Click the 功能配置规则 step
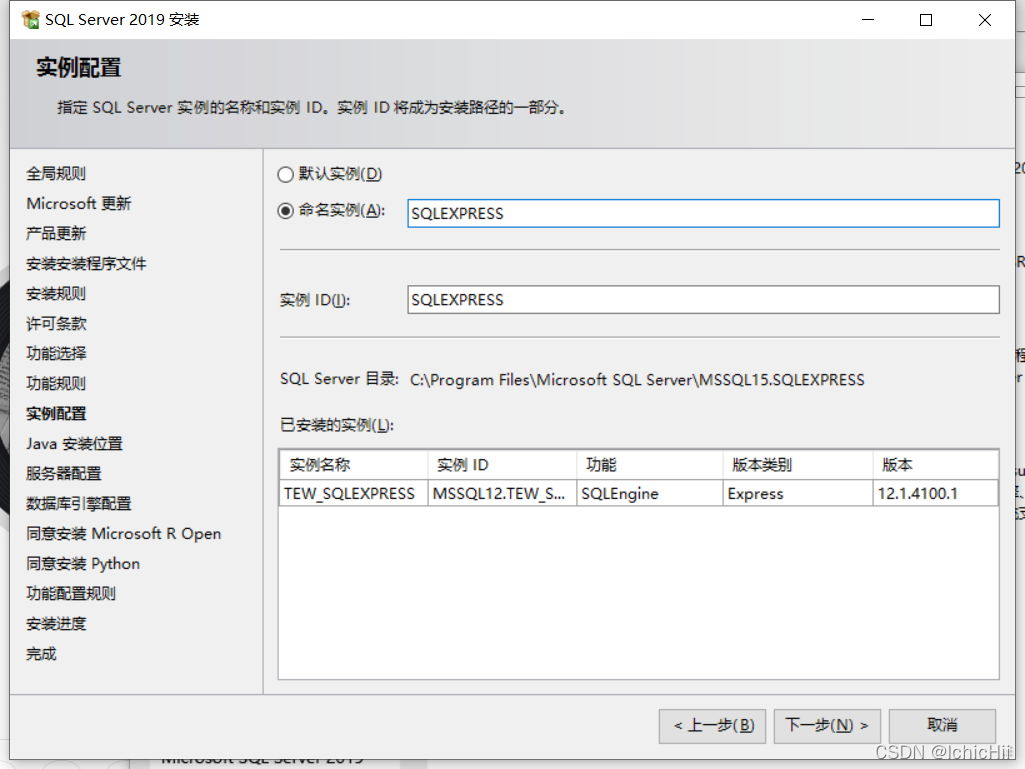Image resolution: width=1025 pixels, height=769 pixels. click(x=71, y=594)
